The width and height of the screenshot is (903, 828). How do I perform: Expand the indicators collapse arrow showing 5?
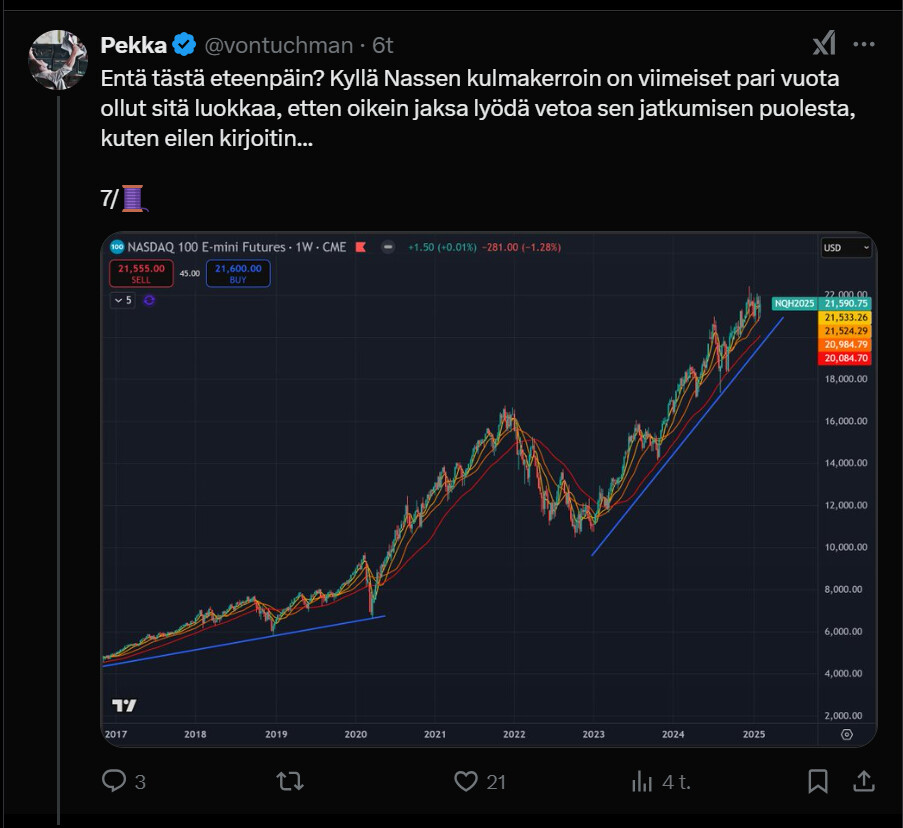pyautogui.click(x=123, y=299)
